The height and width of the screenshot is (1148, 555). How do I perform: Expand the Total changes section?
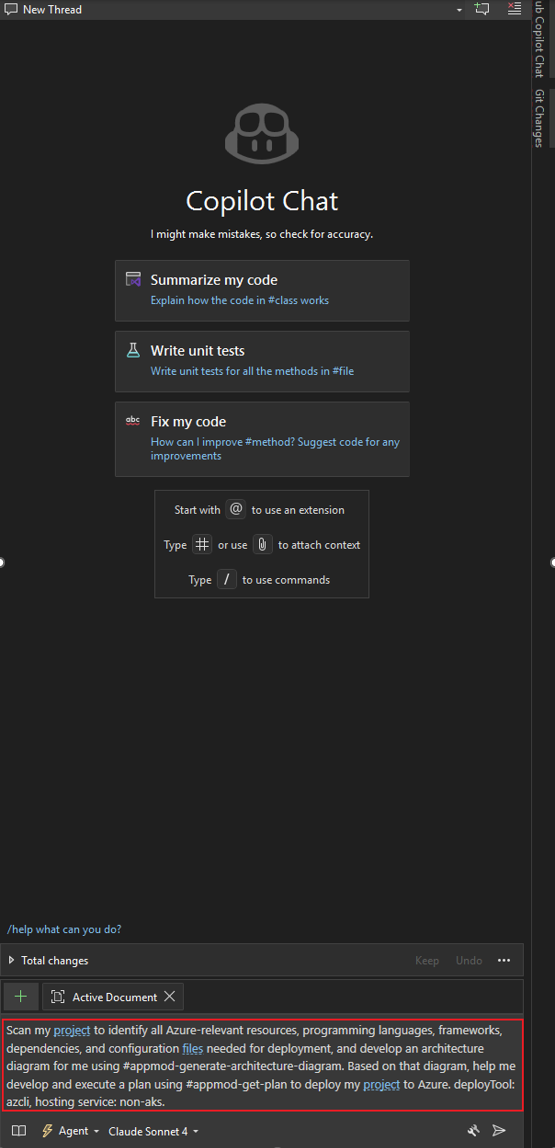(x=12, y=960)
